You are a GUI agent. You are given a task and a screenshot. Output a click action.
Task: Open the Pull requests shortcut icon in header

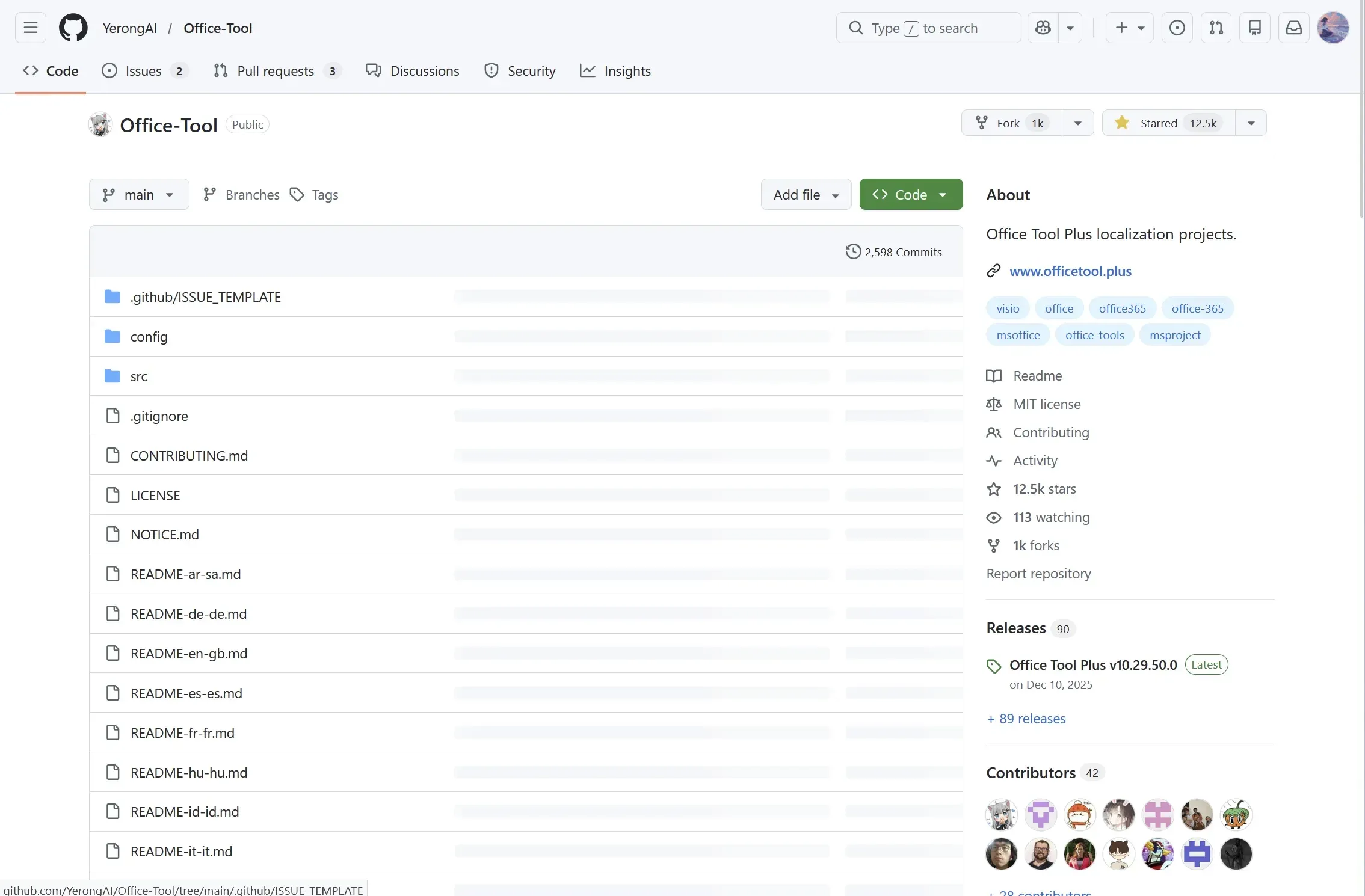[x=1216, y=28]
